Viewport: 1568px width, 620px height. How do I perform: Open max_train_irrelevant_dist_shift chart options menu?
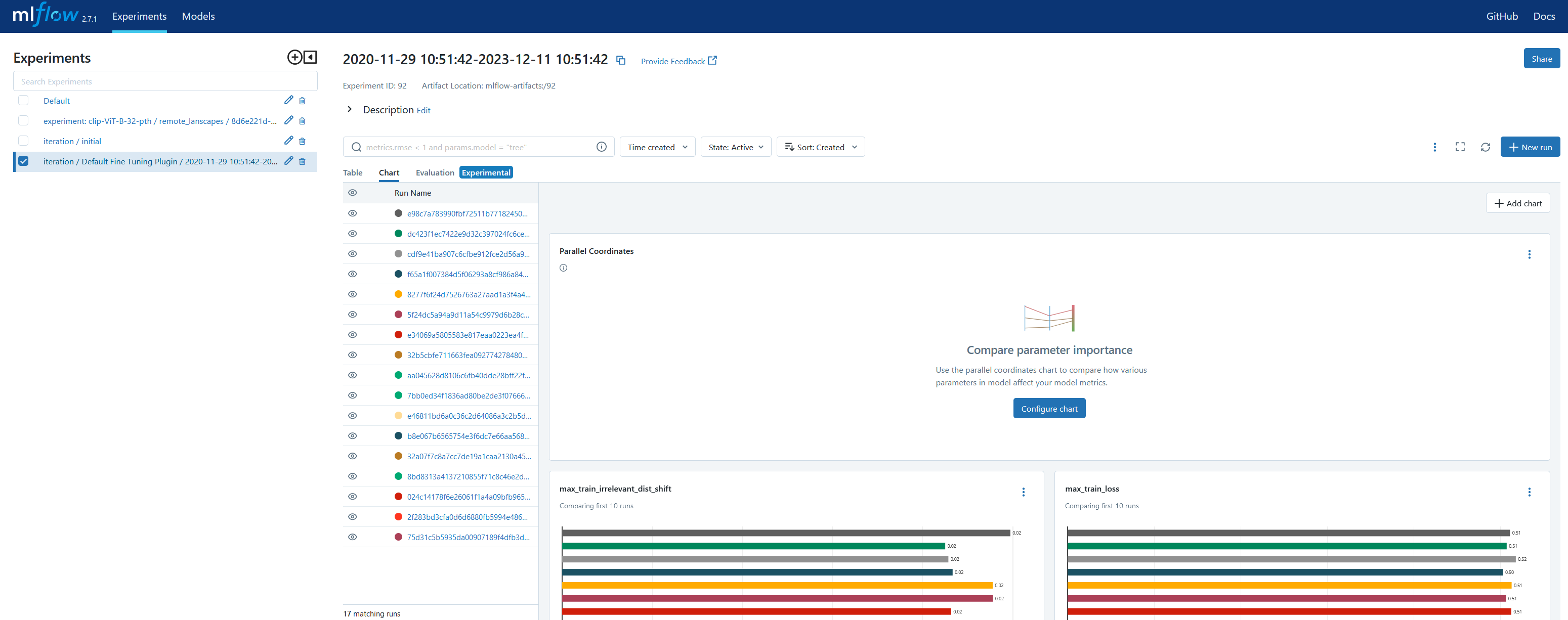click(x=1023, y=492)
